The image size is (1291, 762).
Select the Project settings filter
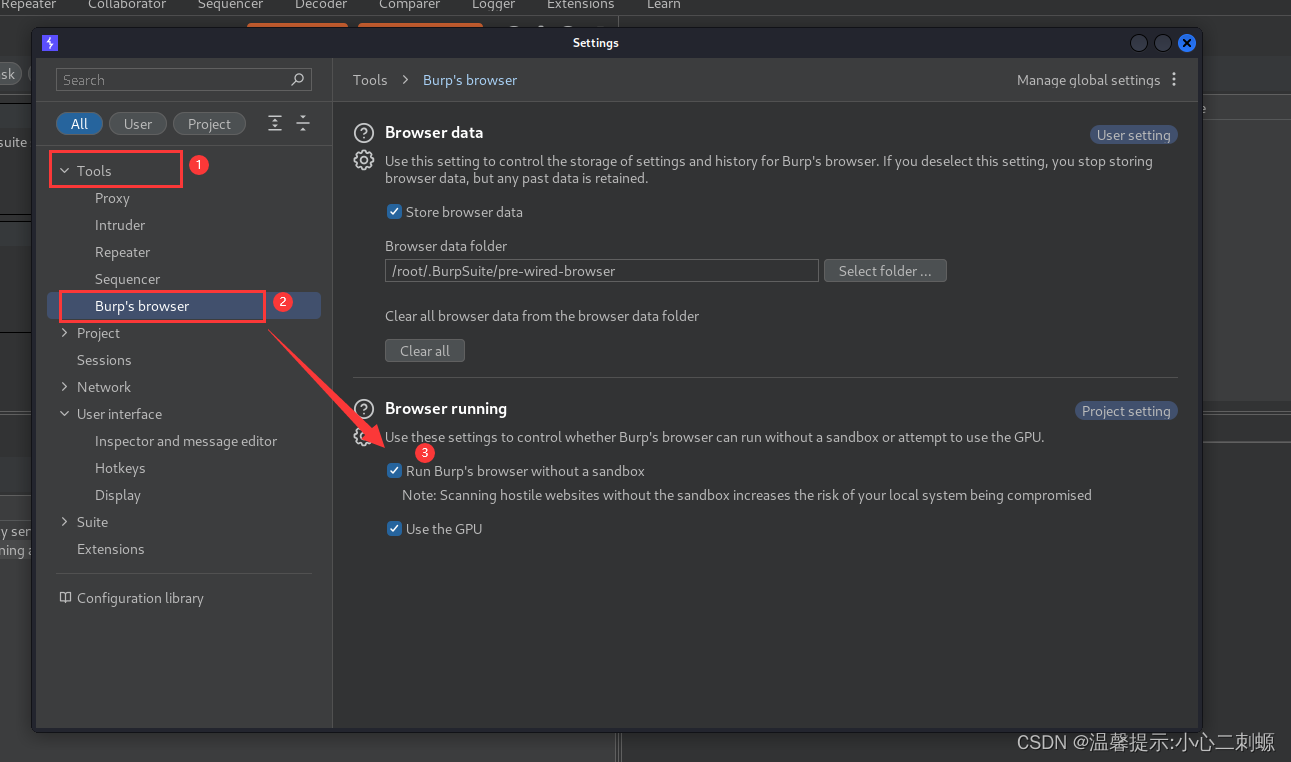coord(209,124)
